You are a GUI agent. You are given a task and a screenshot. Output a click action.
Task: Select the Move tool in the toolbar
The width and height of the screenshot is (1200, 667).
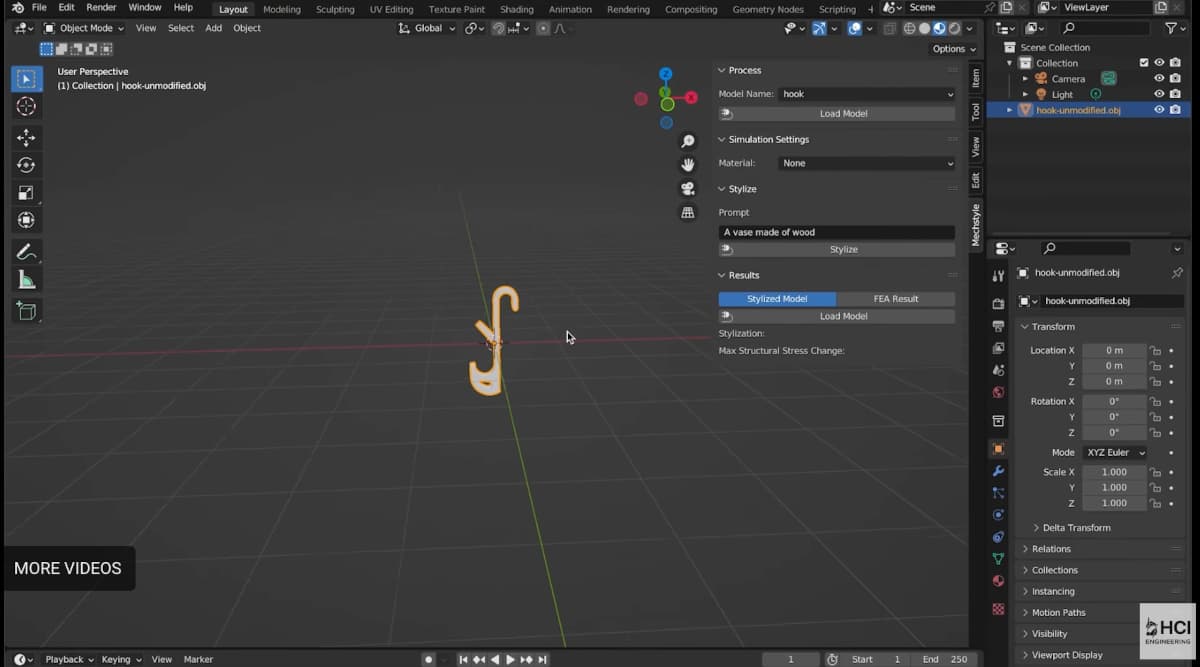point(26,137)
